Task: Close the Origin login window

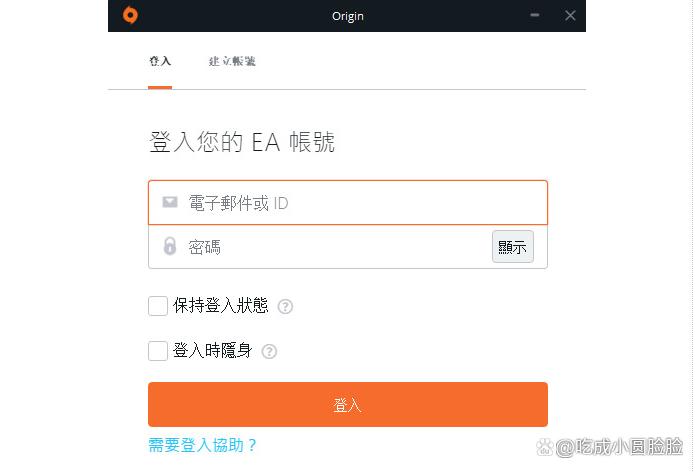Action: [570, 16]
